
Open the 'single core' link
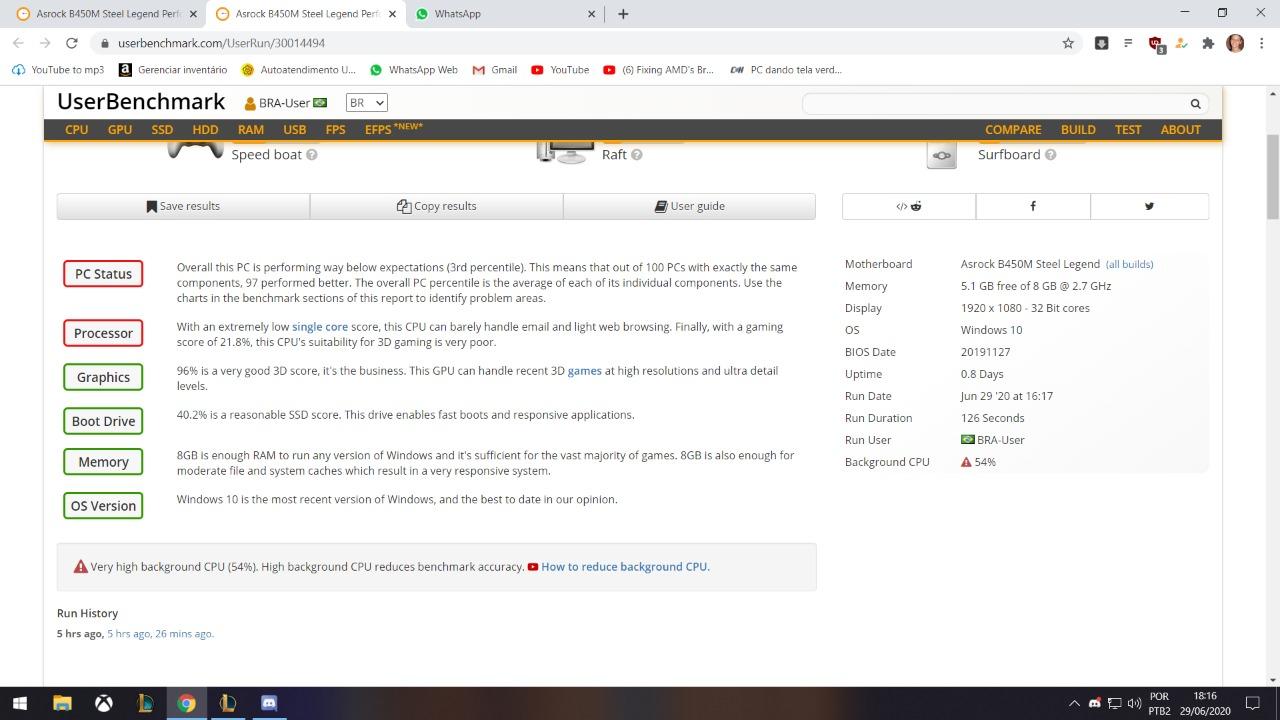point(320,327)
